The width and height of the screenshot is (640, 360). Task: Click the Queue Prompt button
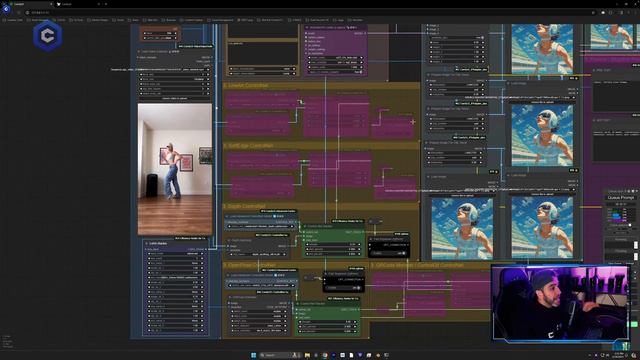(x=620, y=198)
